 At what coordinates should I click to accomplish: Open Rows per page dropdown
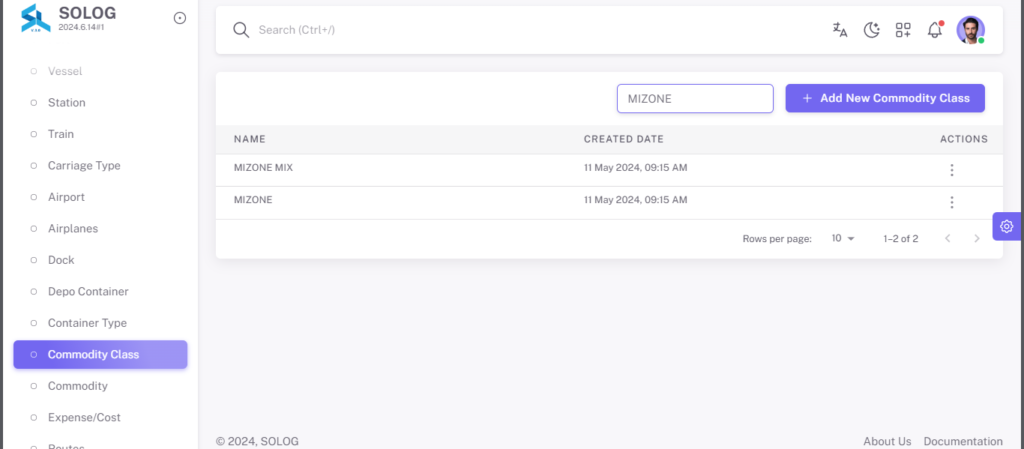(843, 239)
